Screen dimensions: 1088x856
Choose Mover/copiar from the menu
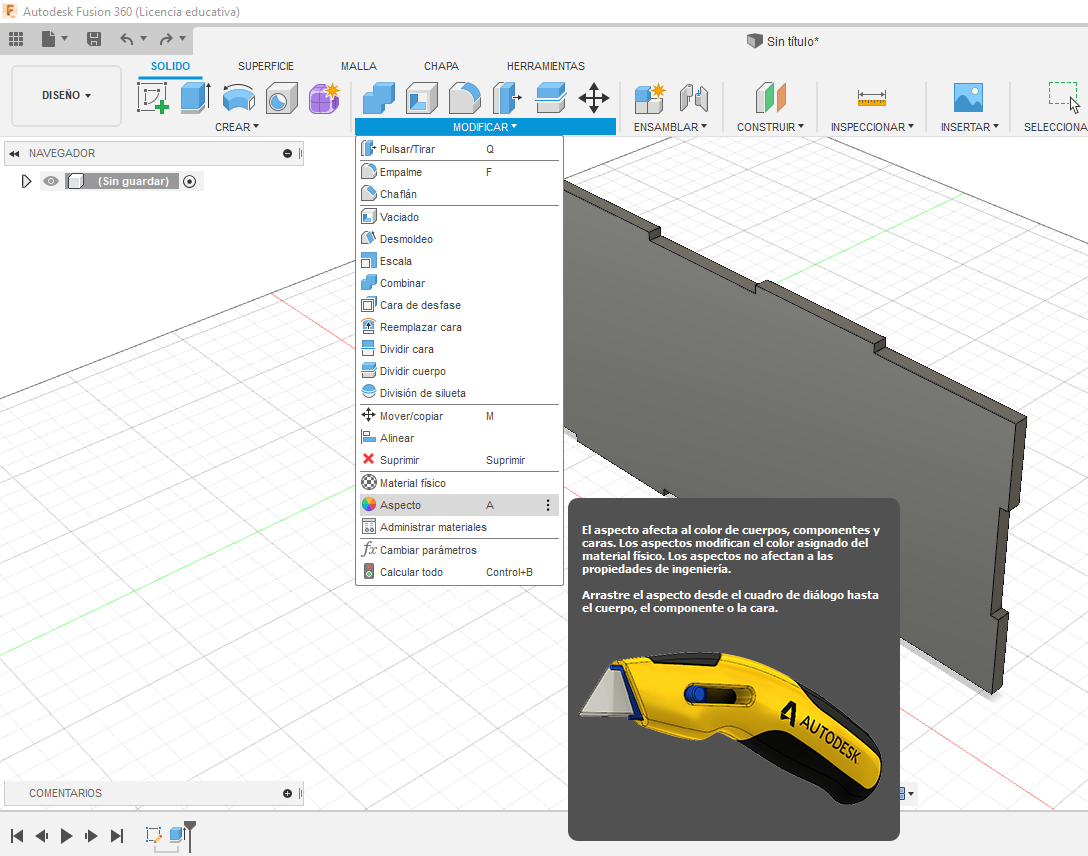(x=459, y=416)
